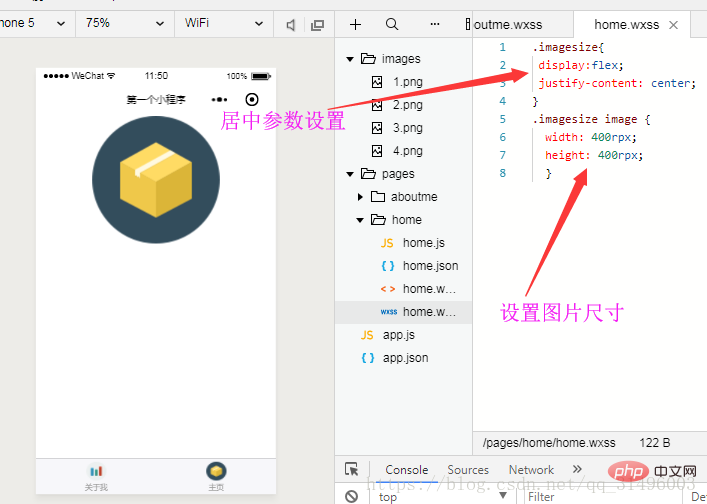Switch to the 主页 tab bar item
This screenshot has height=504, width=707.
pos(216,477)
